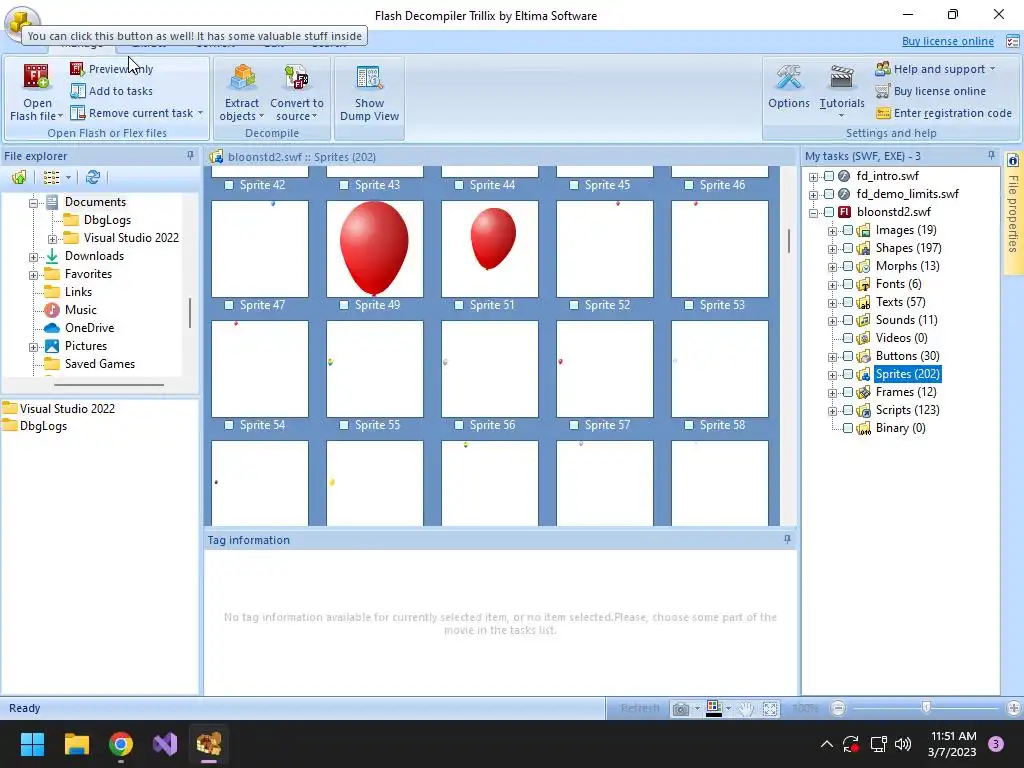
Task: Tick the Sounds (11) checkbox
Action: [x=848, y=320]
